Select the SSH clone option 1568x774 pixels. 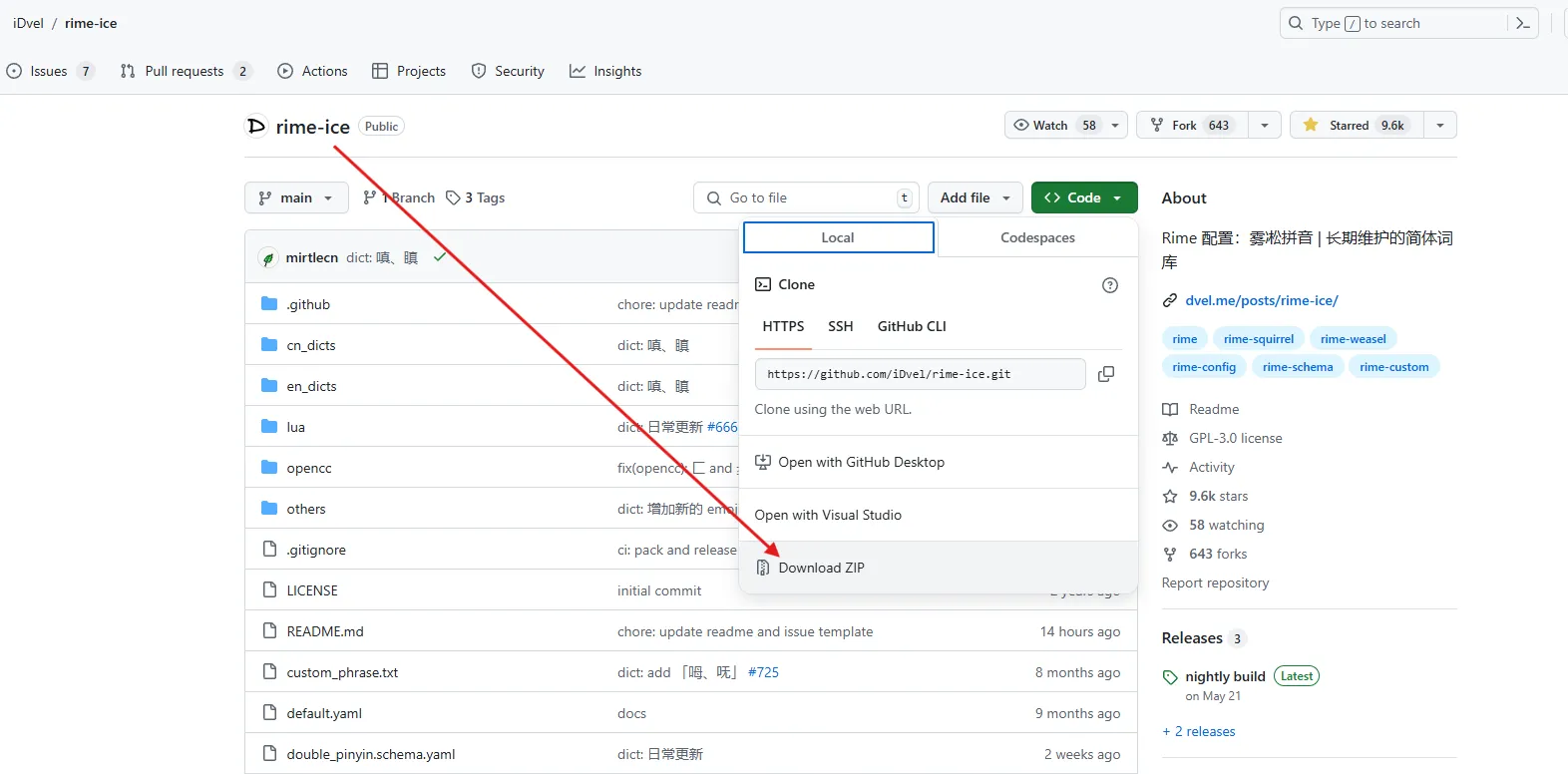841,326
